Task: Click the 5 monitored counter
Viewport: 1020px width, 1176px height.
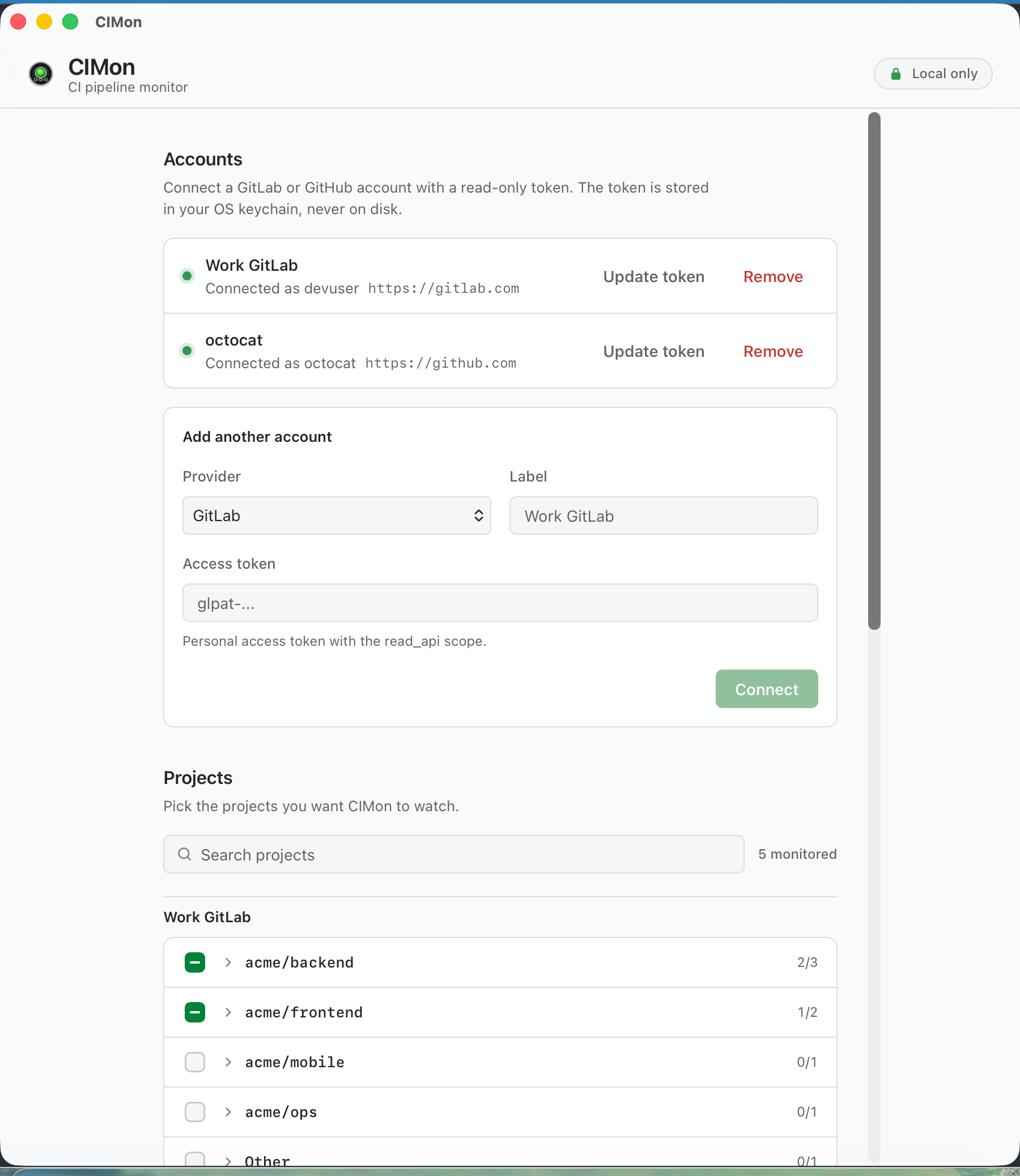Action: (797, 854)
